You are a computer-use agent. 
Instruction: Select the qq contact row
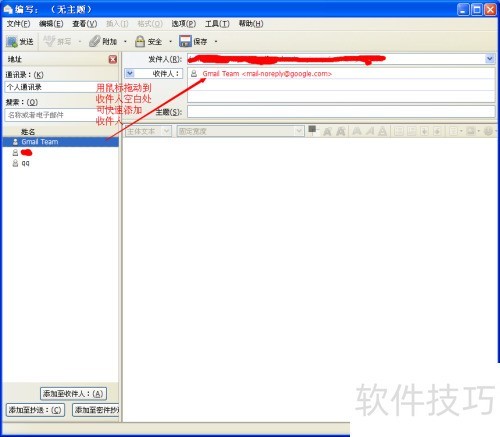60,163
